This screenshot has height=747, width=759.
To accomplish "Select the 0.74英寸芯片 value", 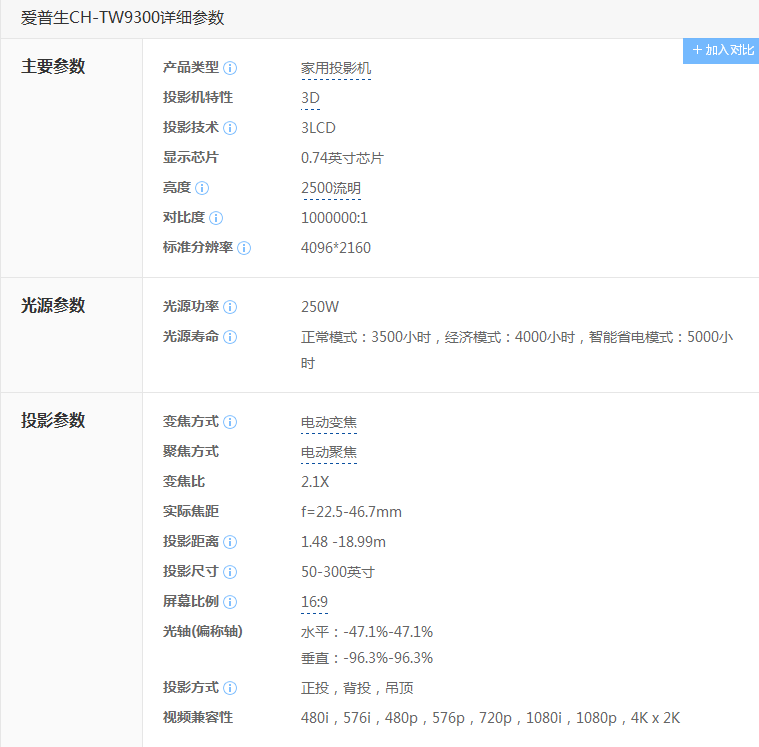I will [x=342, y=158].
